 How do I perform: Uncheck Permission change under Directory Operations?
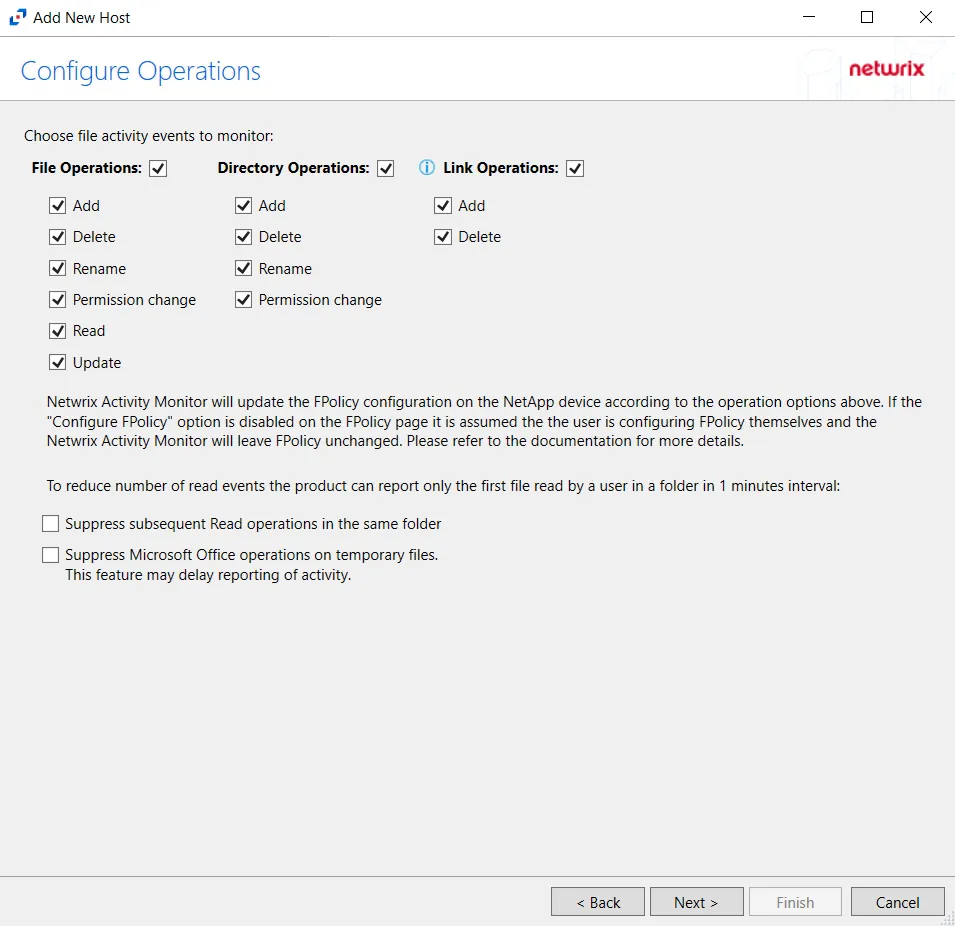point(243,299)
